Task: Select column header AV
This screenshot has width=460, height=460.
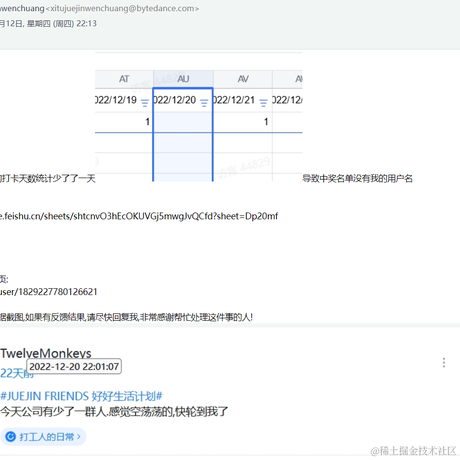Action: click(243, 79)
